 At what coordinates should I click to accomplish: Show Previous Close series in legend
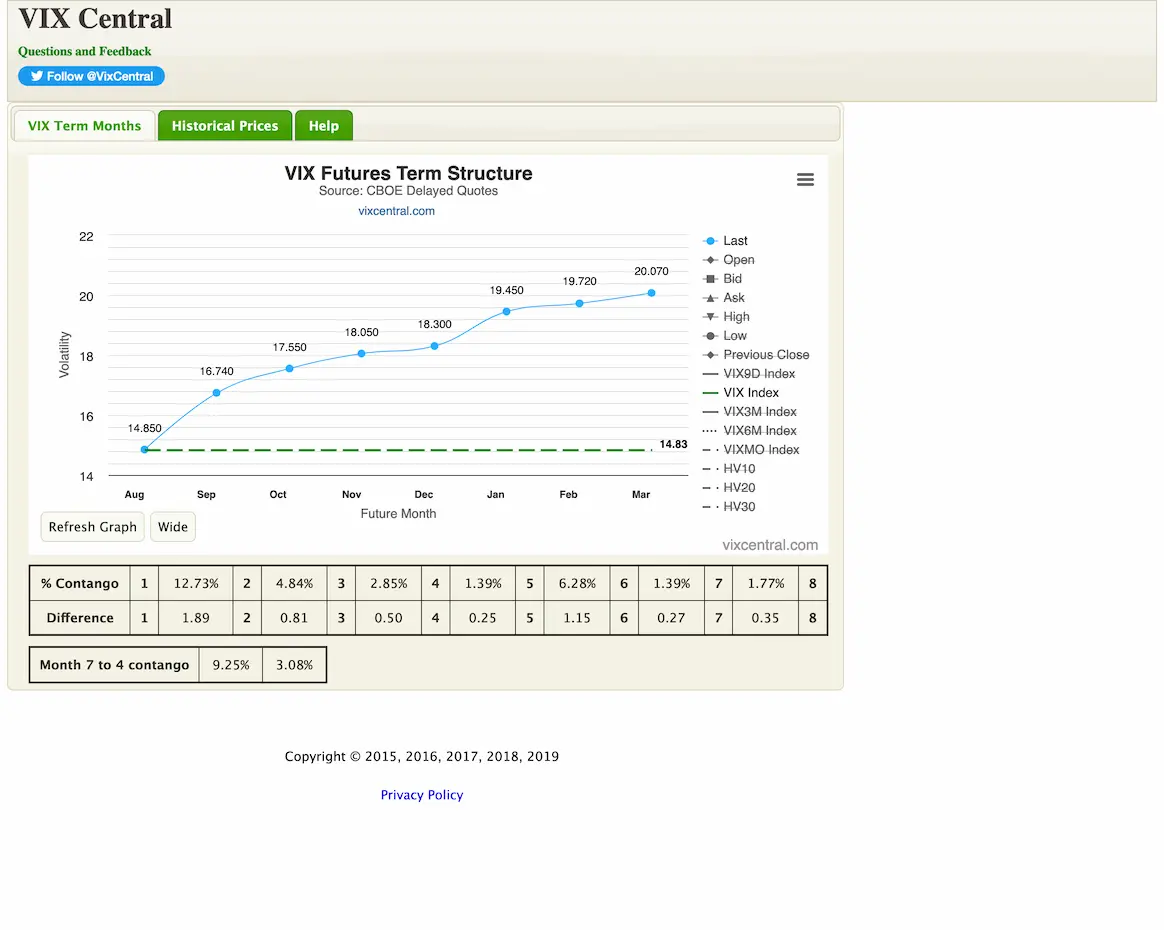pyautogui.click(x=766, y=355)
